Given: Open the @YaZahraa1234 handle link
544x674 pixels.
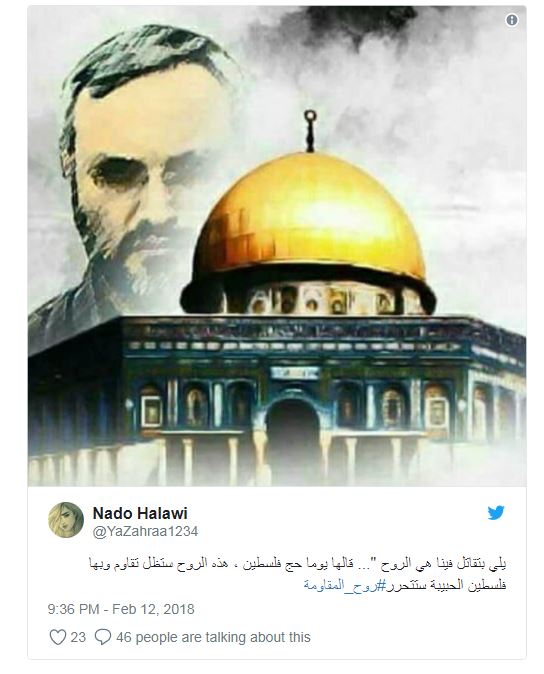Looking at the screenshot, I should pyautogui.click(x=145, y=531).
